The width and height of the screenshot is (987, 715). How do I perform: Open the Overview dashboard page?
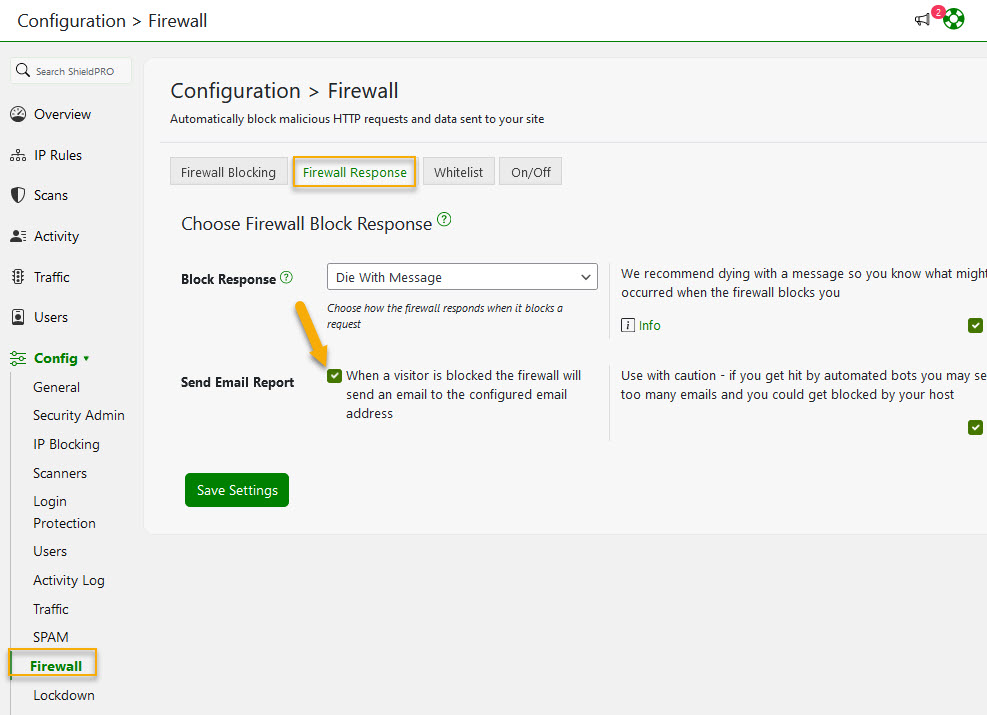pos(18,113)
